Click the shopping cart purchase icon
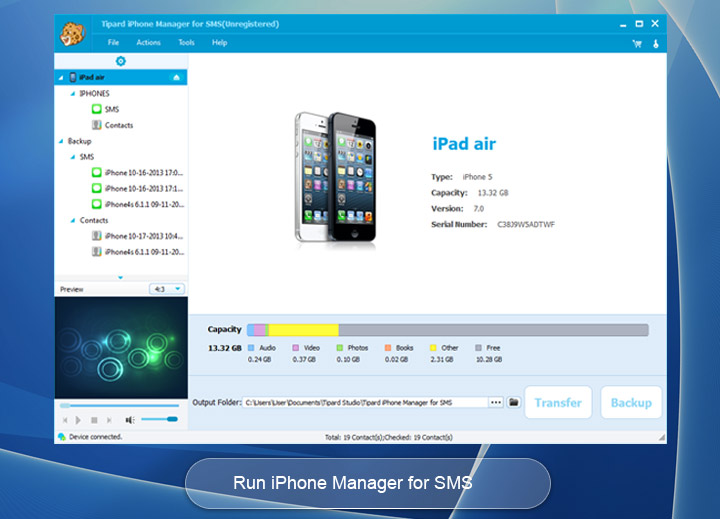Screen dimensions: 720x519 coord(637,44)
